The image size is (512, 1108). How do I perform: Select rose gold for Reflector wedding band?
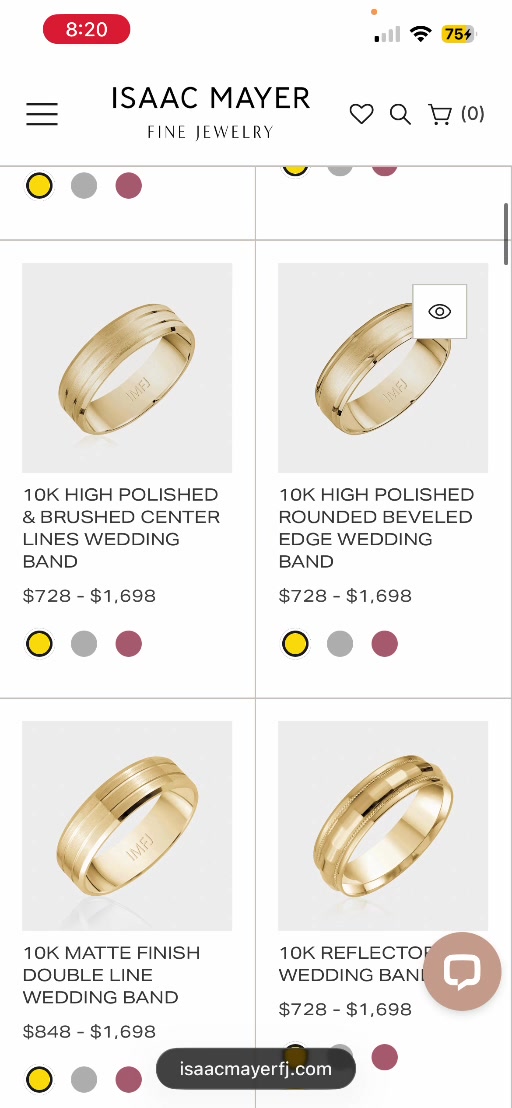pyautogui.click(x=384, y=1057)
